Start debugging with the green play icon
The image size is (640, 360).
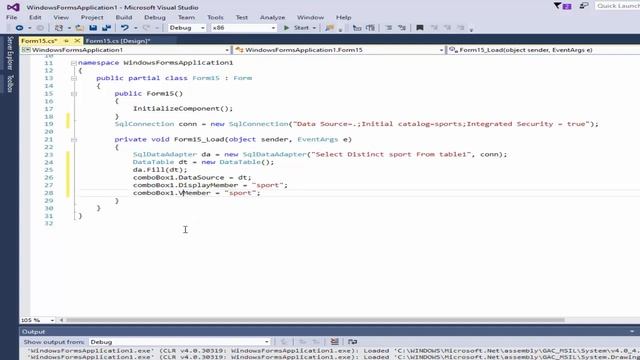pos(286,28)
